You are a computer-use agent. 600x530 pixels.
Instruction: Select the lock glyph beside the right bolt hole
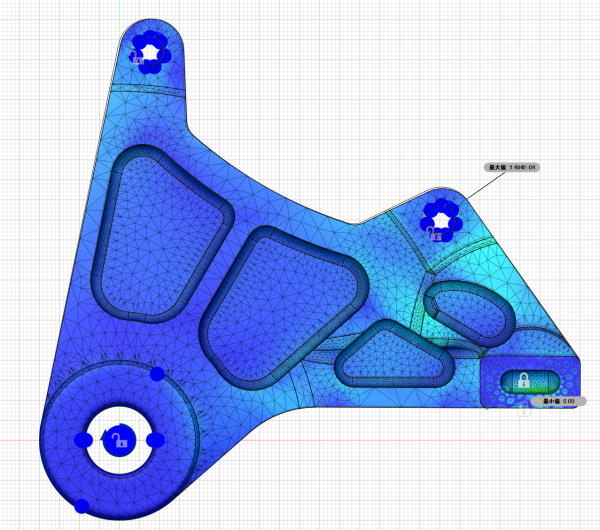click(x=432, y=235)
